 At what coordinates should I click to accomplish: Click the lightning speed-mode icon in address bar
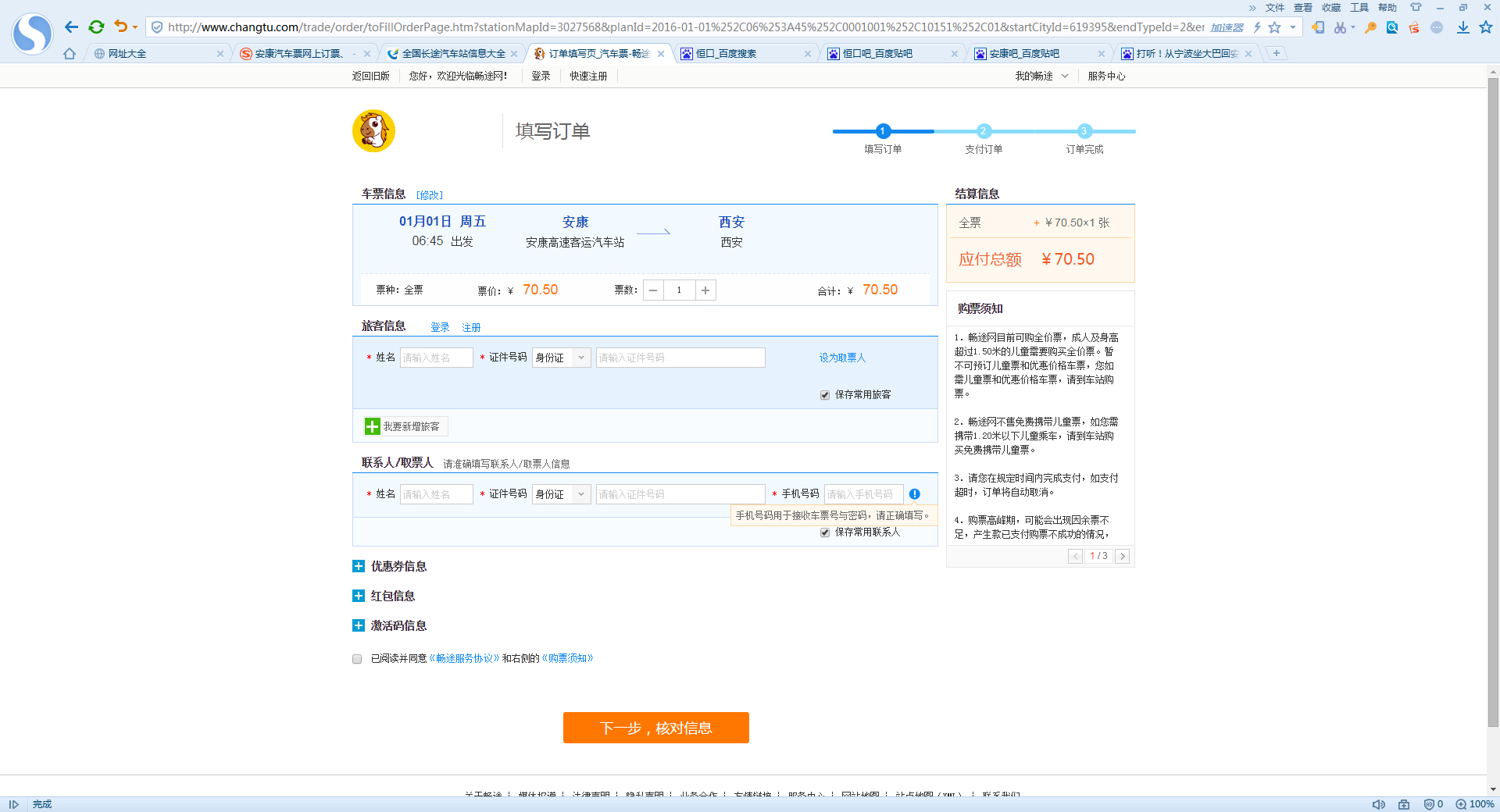click(1257, 27)
